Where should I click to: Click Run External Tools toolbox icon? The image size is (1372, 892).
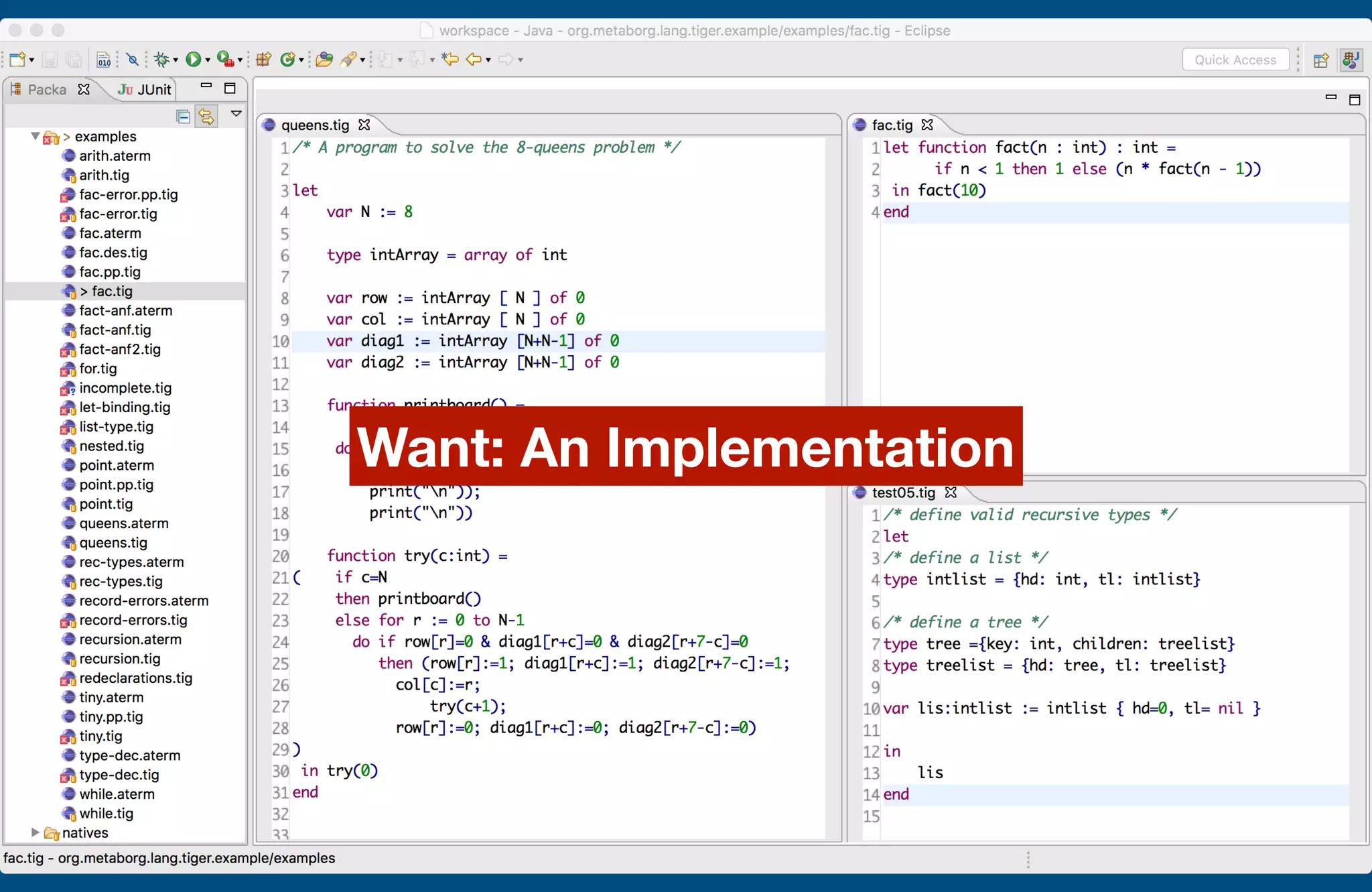(225, 60)
